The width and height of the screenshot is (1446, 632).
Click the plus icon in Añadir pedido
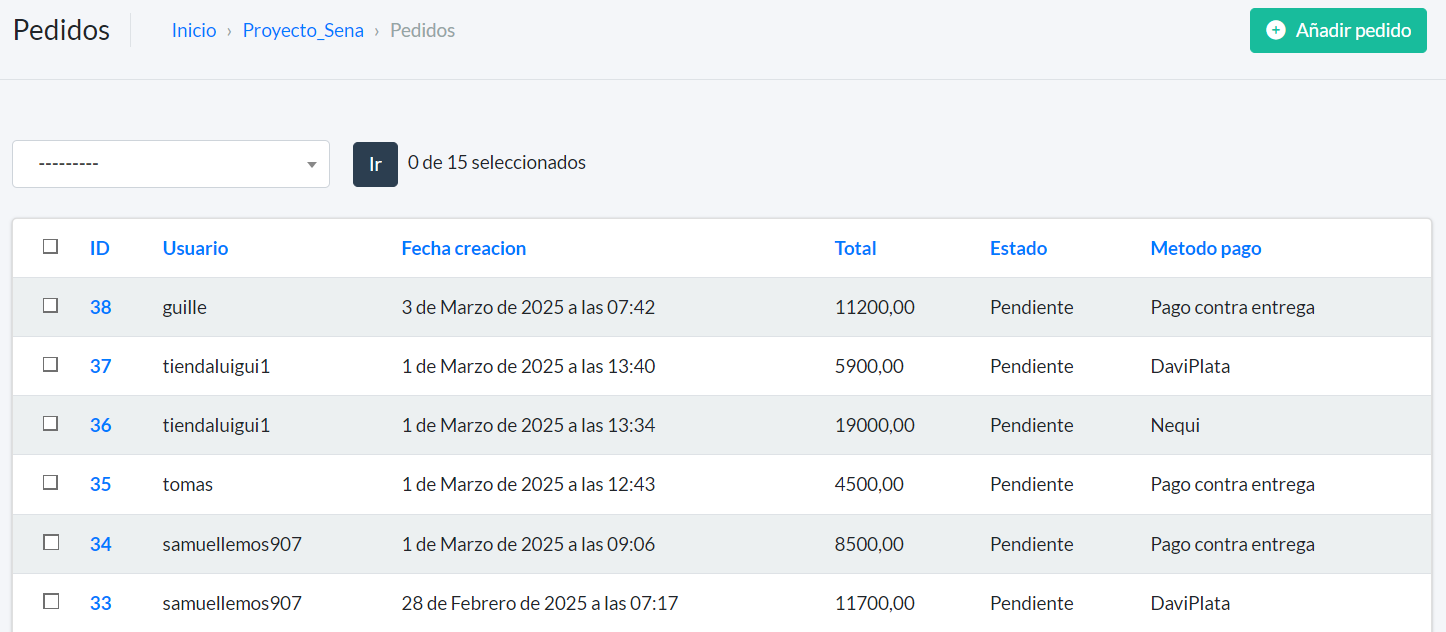[1275, 31]
